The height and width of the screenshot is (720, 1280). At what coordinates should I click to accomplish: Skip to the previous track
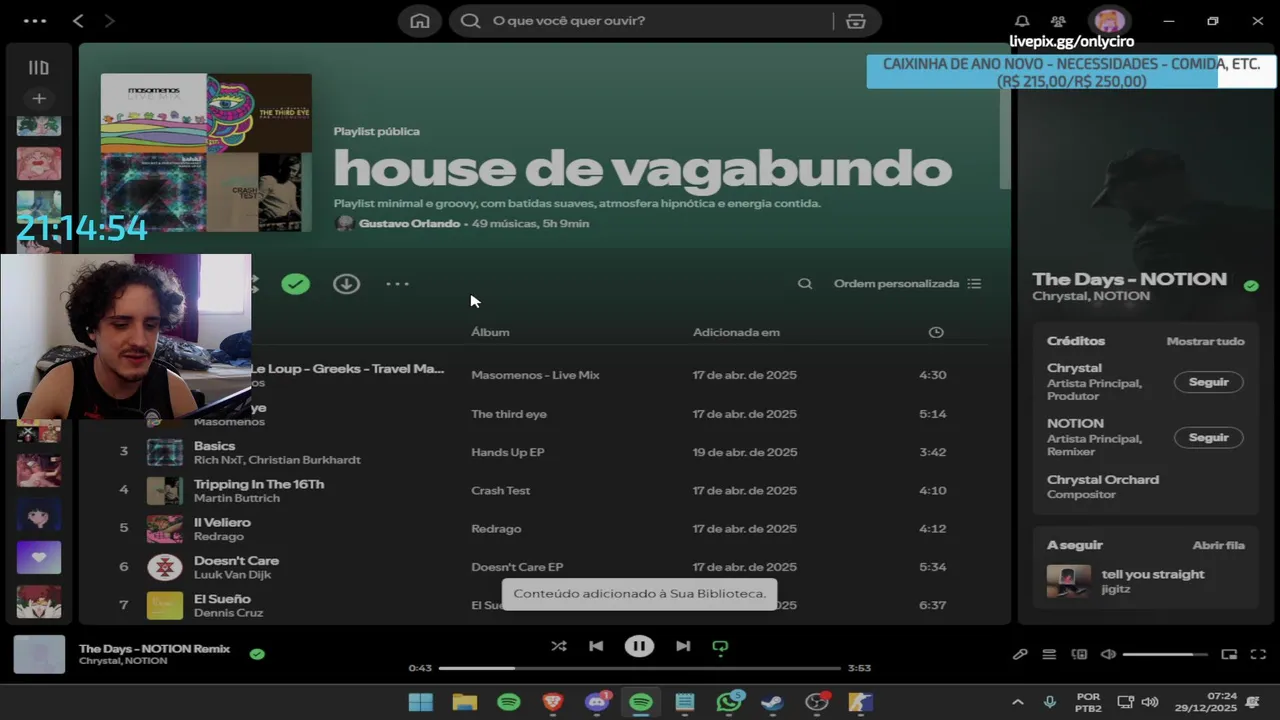click(596, 646)
